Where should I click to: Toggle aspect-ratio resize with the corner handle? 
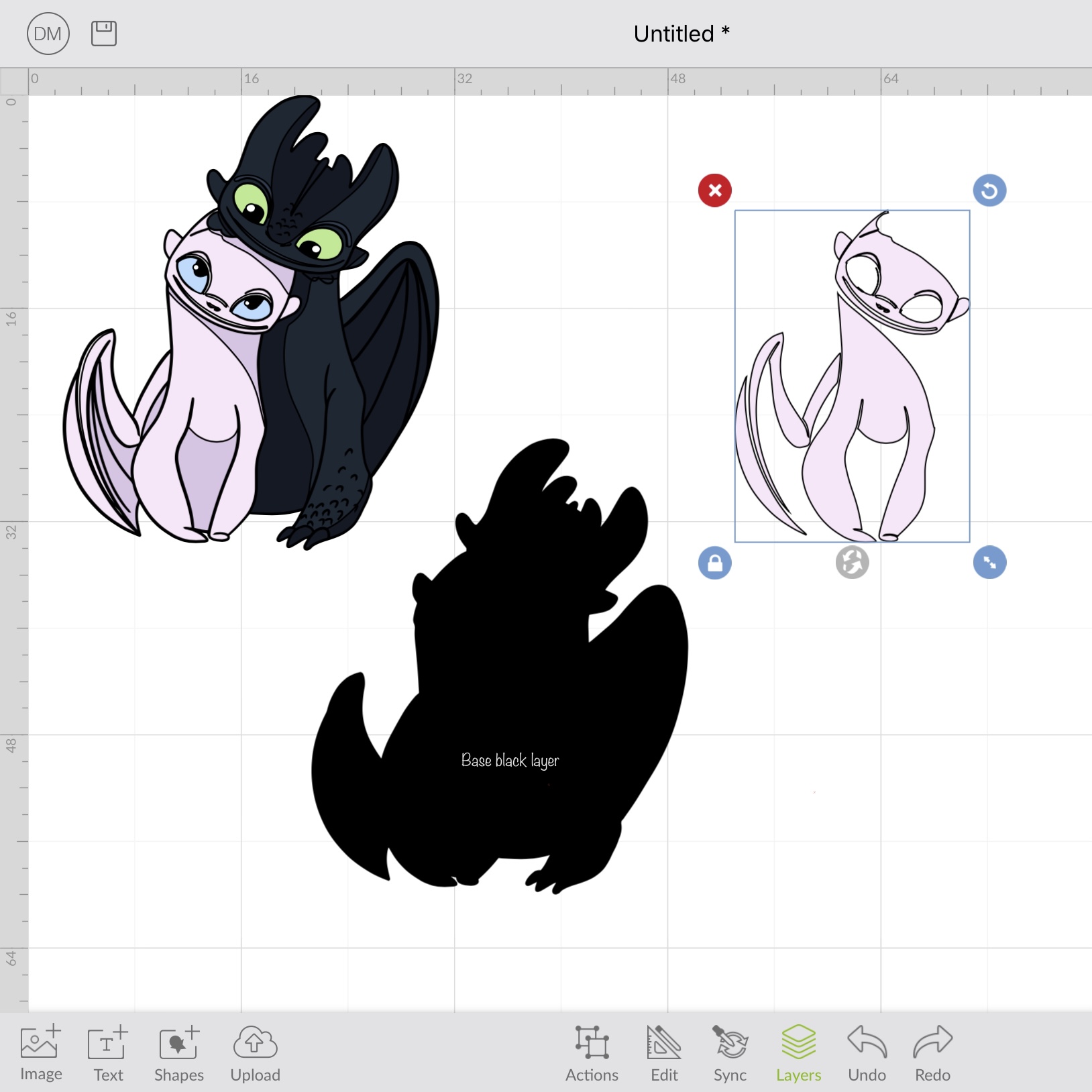989,563
